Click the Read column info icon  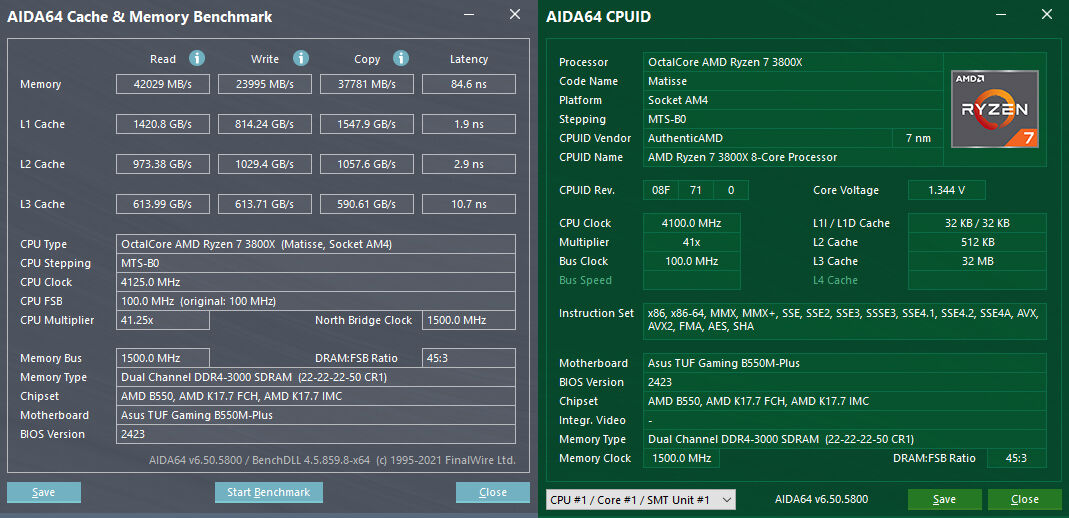197,59
